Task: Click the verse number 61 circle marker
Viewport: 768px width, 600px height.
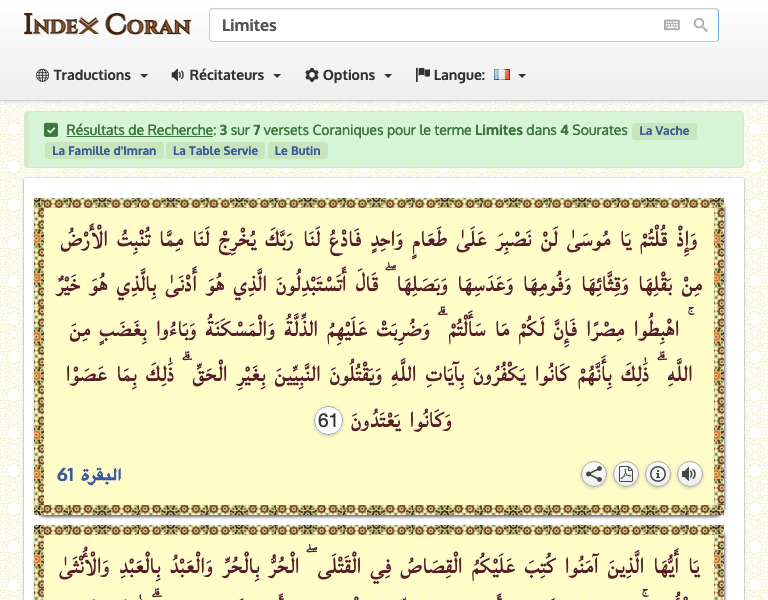Action: tap(328, 421)
